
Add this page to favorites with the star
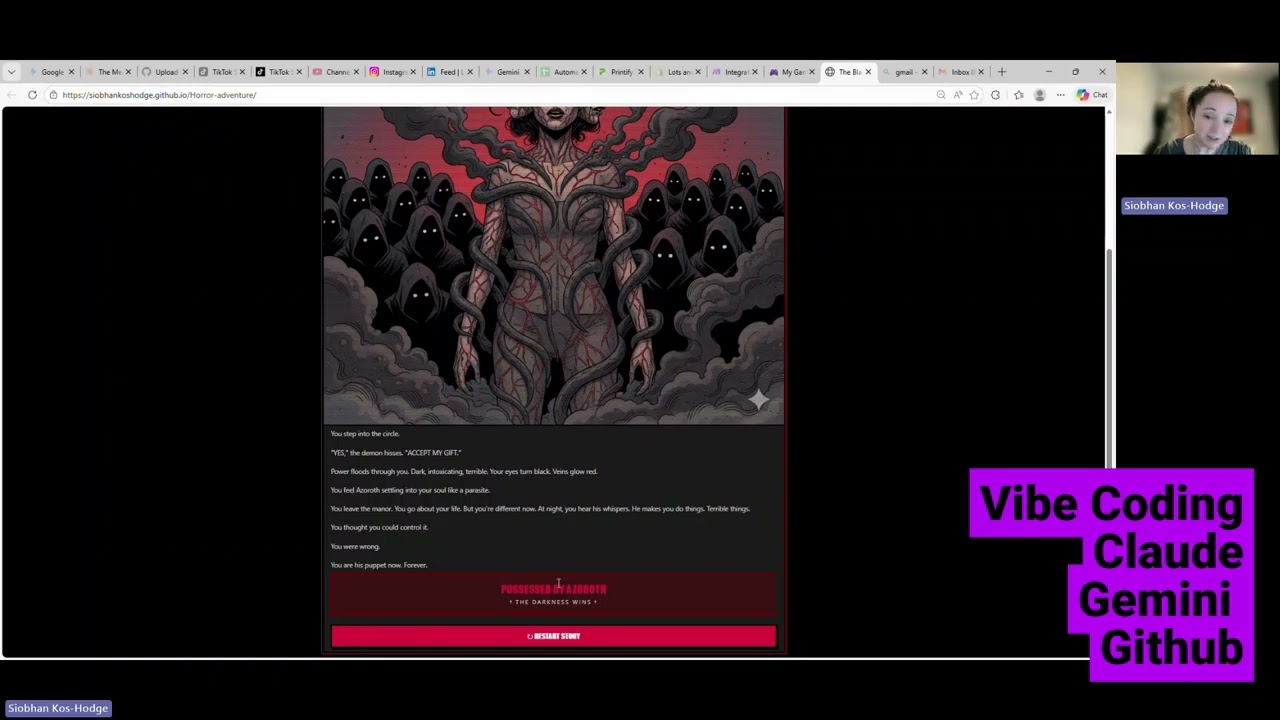[974, 95]
